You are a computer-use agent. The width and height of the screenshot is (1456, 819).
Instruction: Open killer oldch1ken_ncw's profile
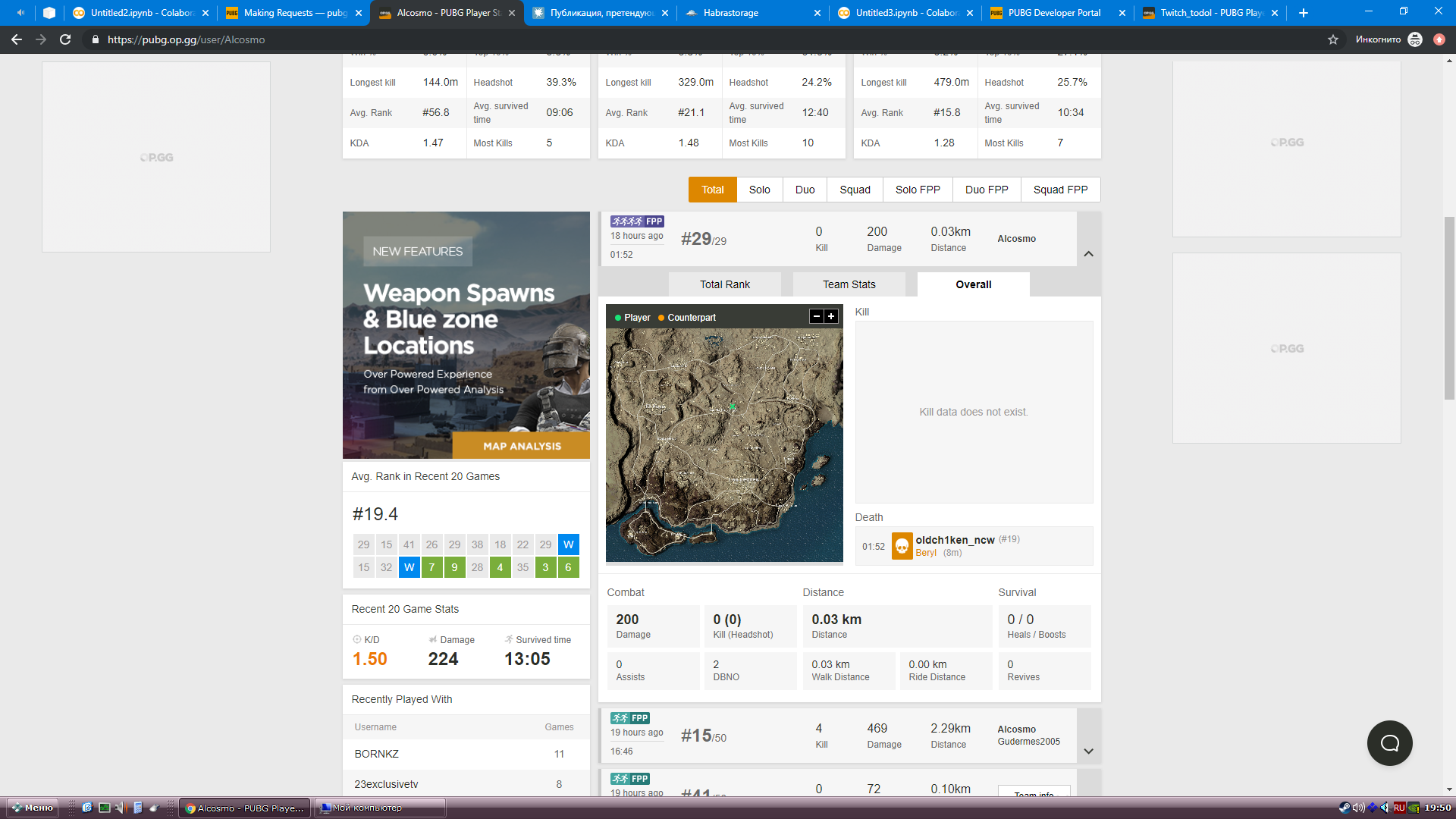(x=955, y=540)
